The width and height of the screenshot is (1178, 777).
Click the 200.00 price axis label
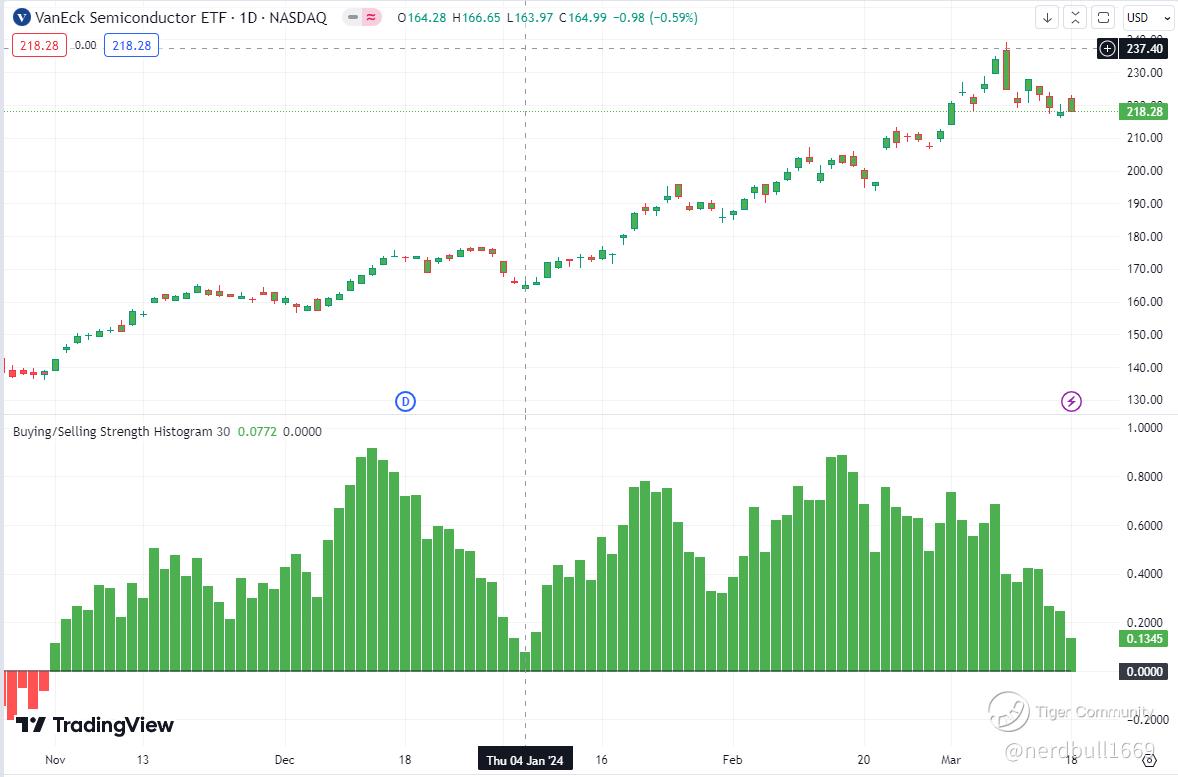(1144, 171)
